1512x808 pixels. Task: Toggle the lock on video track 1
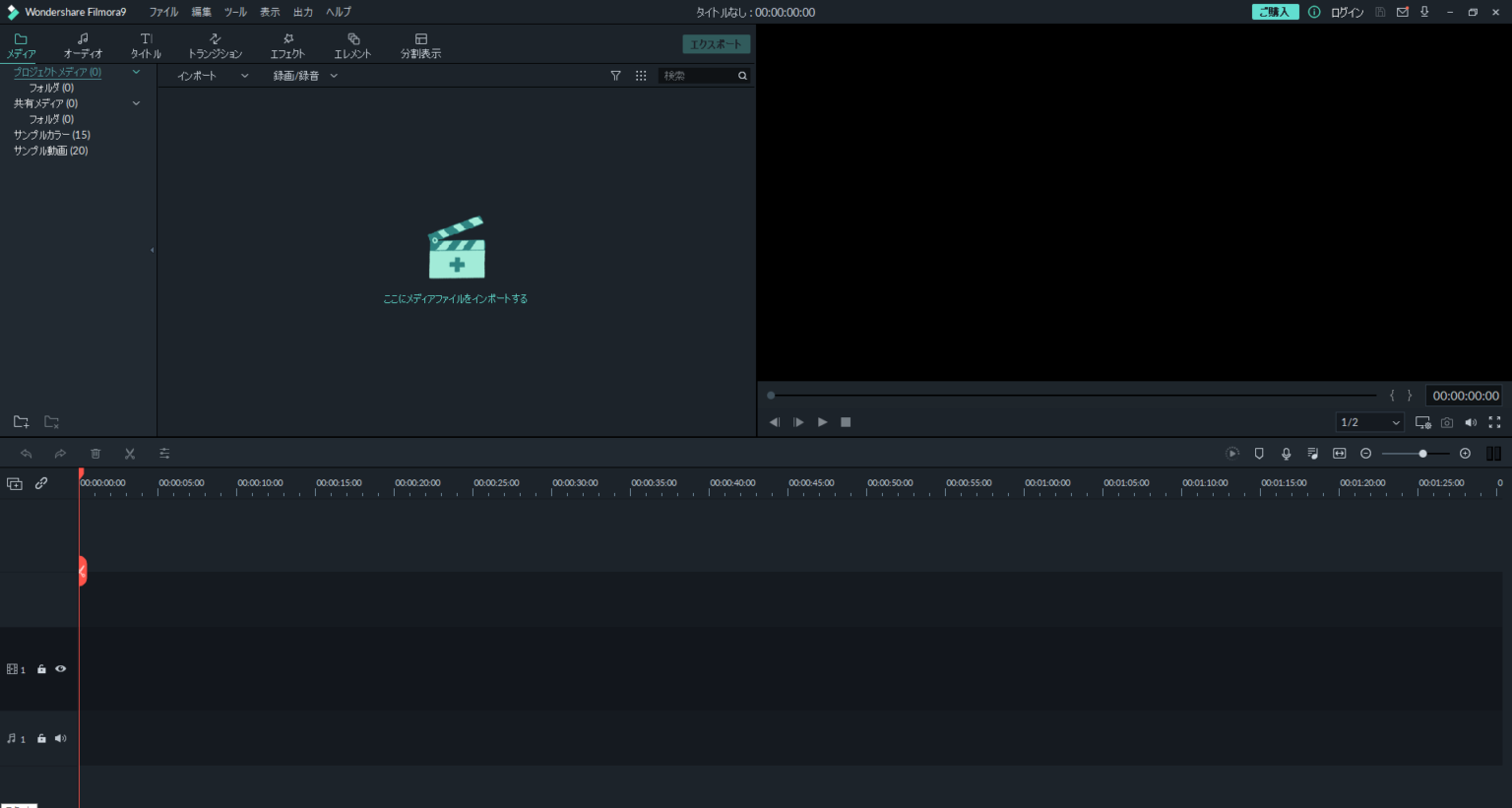tap(40, 668)
